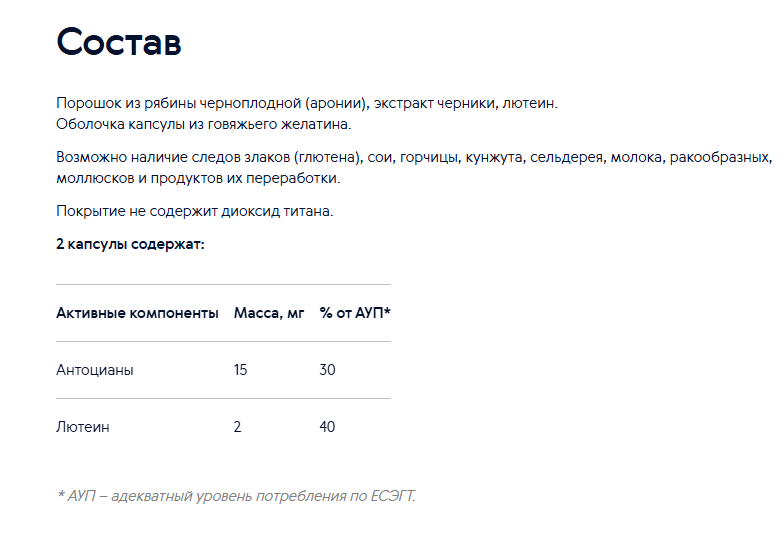This screenshot has width=784, height=536.
Task: Click the footnote about АУП по ЕСЭГТ
Action: pyautogui.click(x=236, y=496)
